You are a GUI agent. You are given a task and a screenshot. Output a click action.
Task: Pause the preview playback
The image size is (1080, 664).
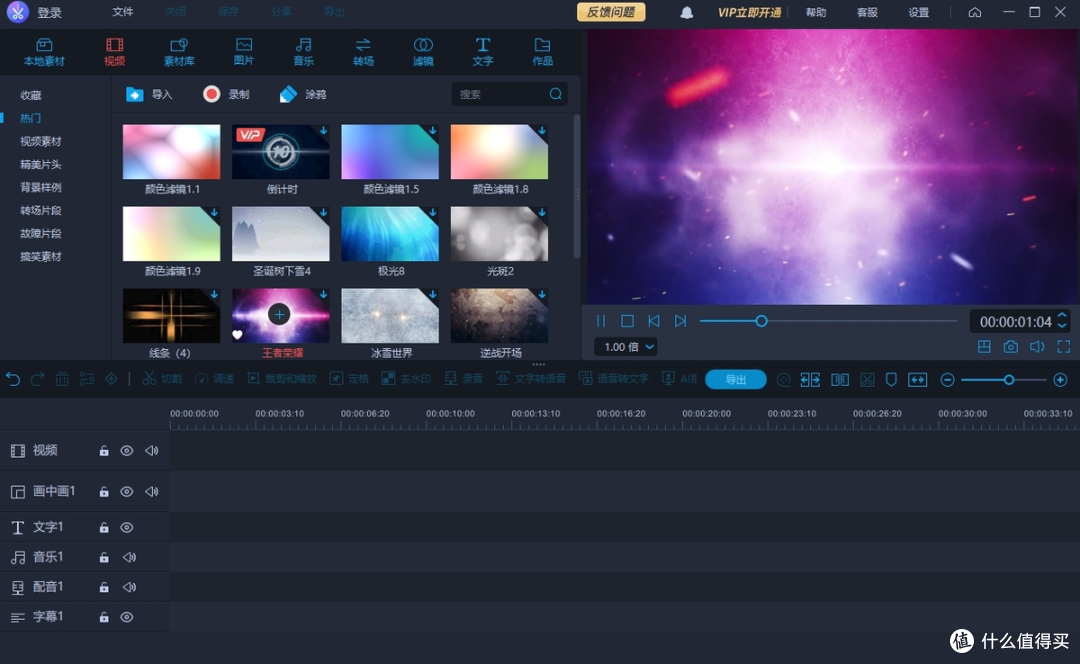point(601,321)
